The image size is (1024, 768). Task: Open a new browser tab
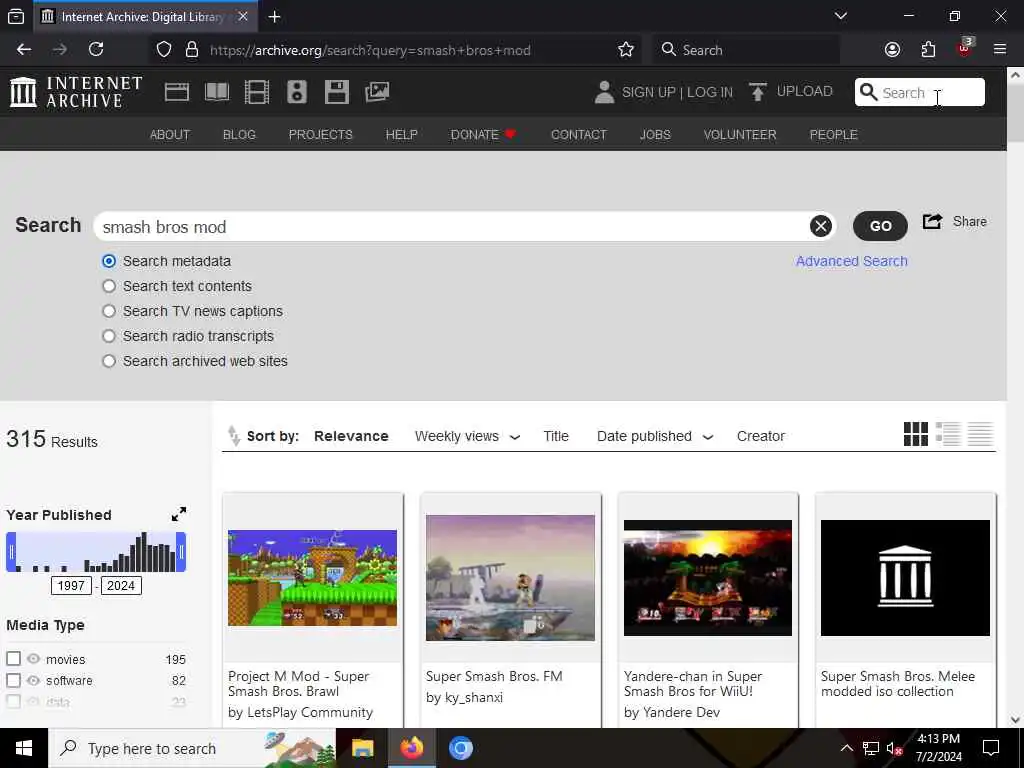[x=275, y=17]
